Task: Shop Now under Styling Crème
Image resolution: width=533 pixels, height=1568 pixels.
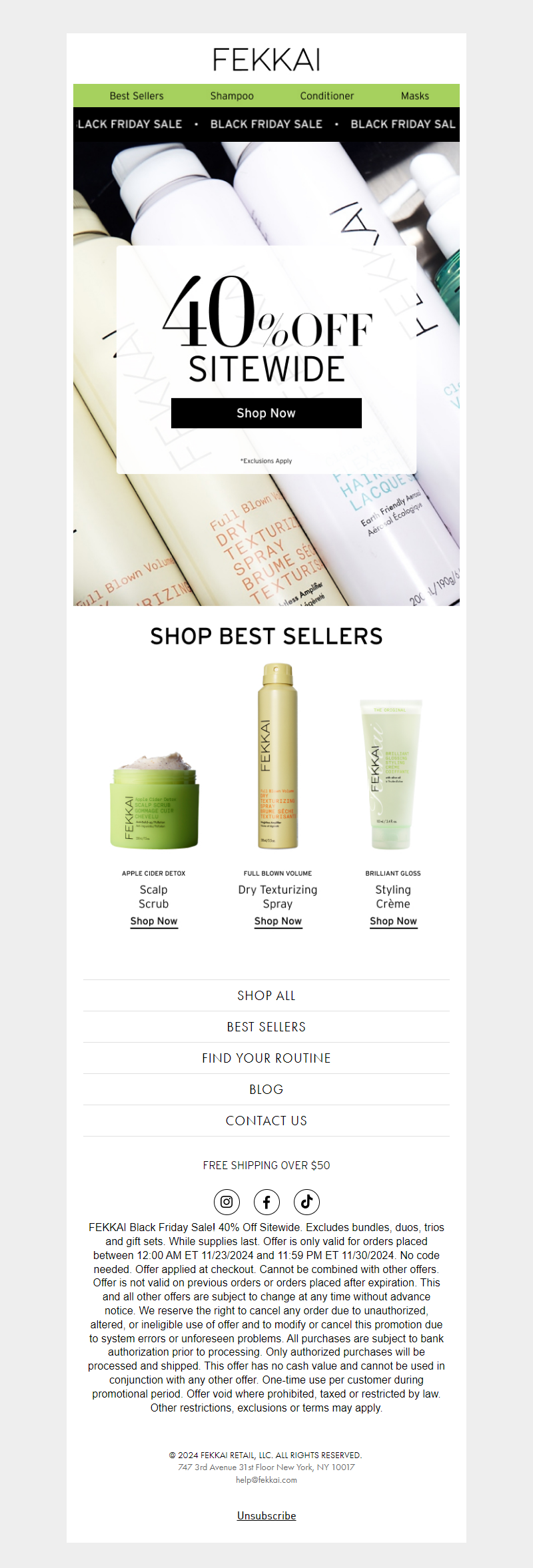Action: (393, 921)
